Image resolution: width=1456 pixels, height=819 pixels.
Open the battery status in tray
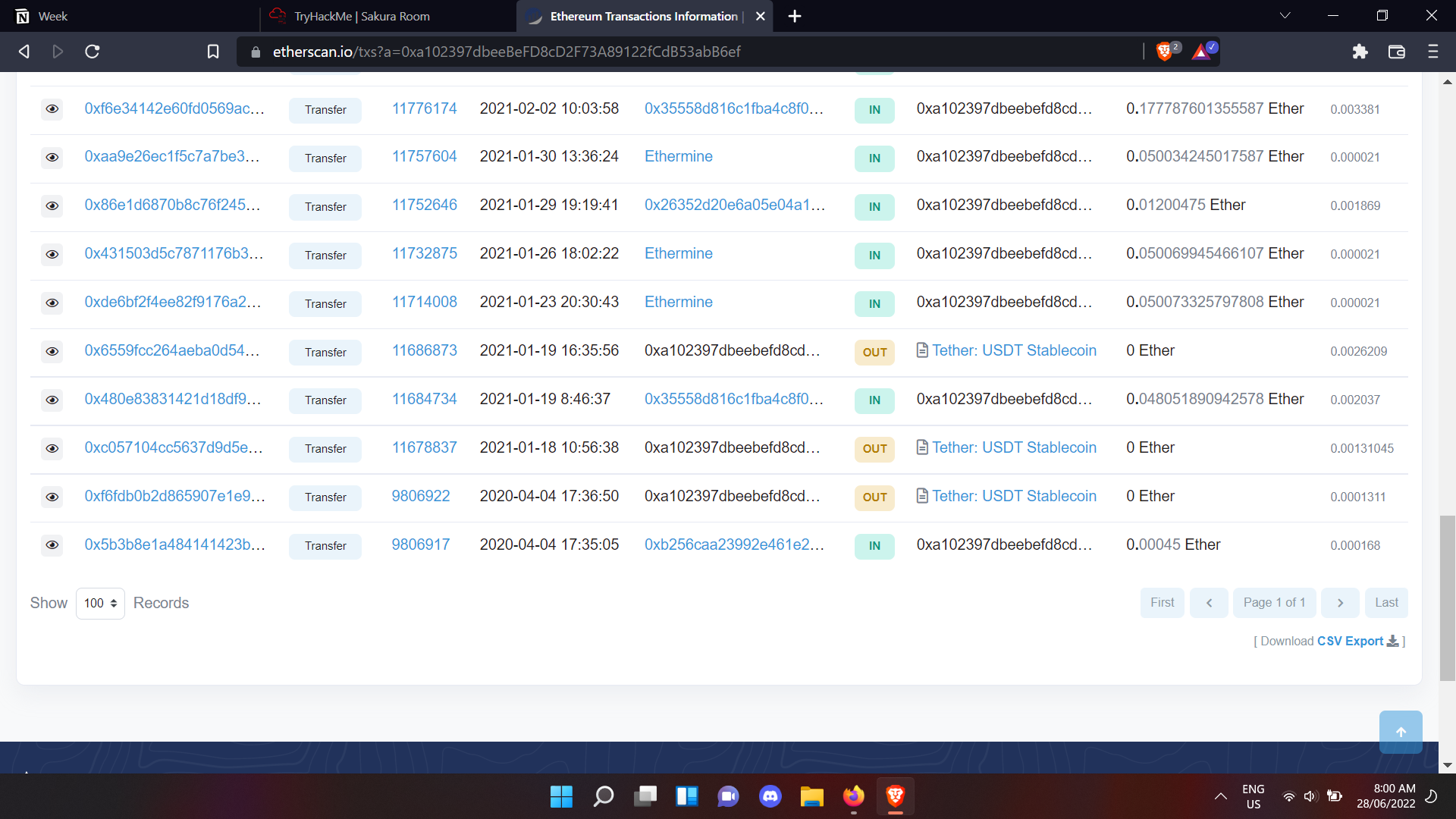coord(1335,796)
